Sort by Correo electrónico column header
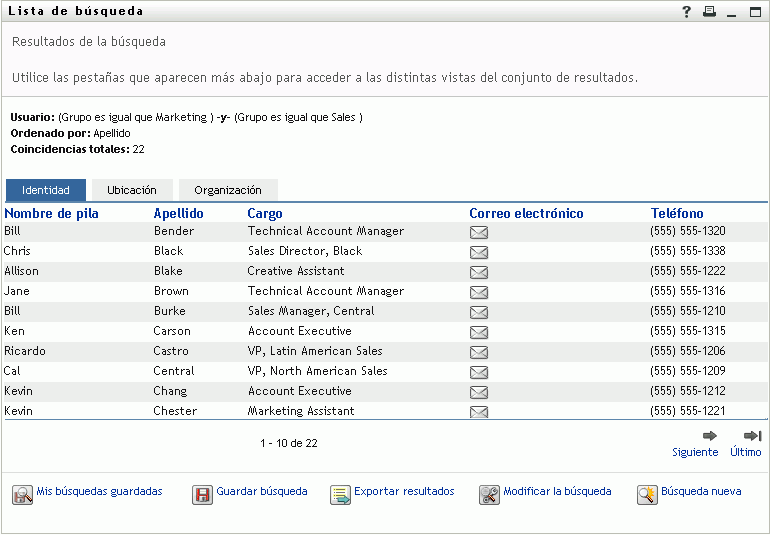This screenshot has width=770, height=535. coord(526,213)
